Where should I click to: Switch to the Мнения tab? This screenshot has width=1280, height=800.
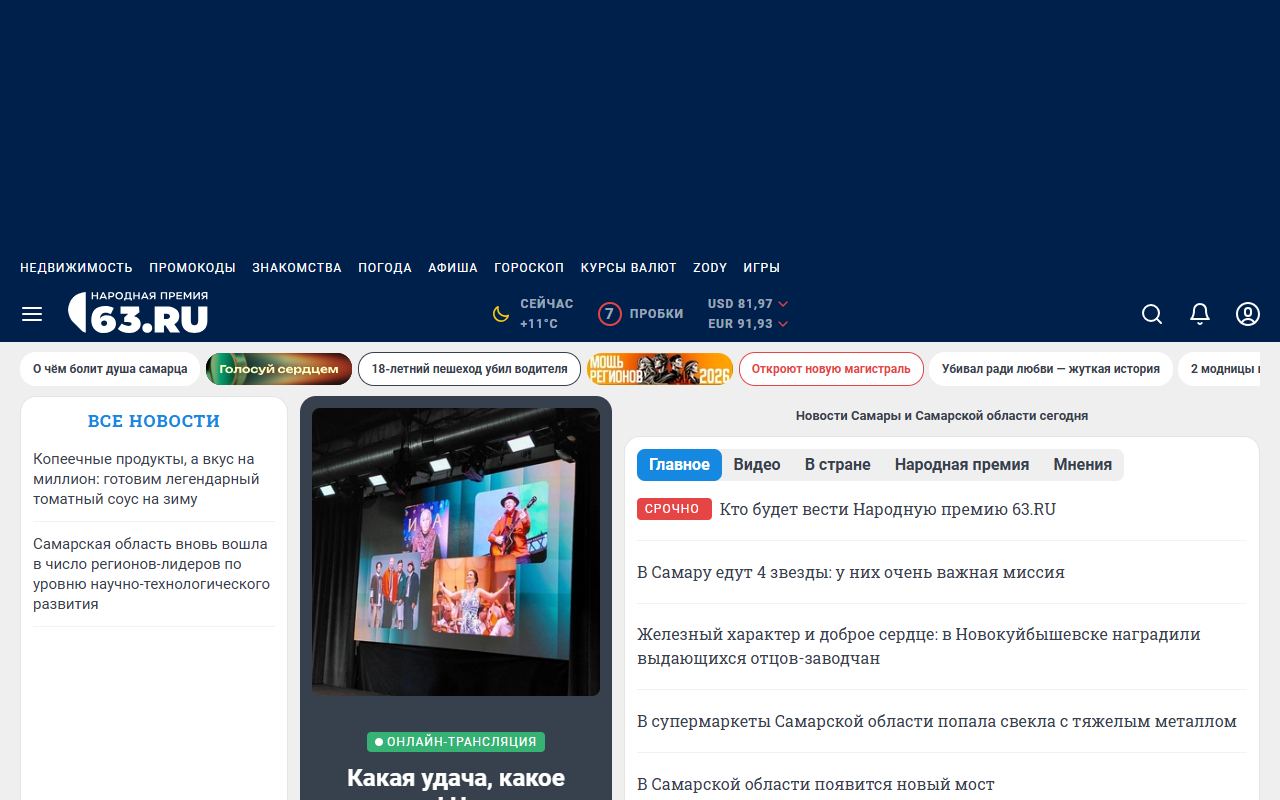tap(1083, 465)
